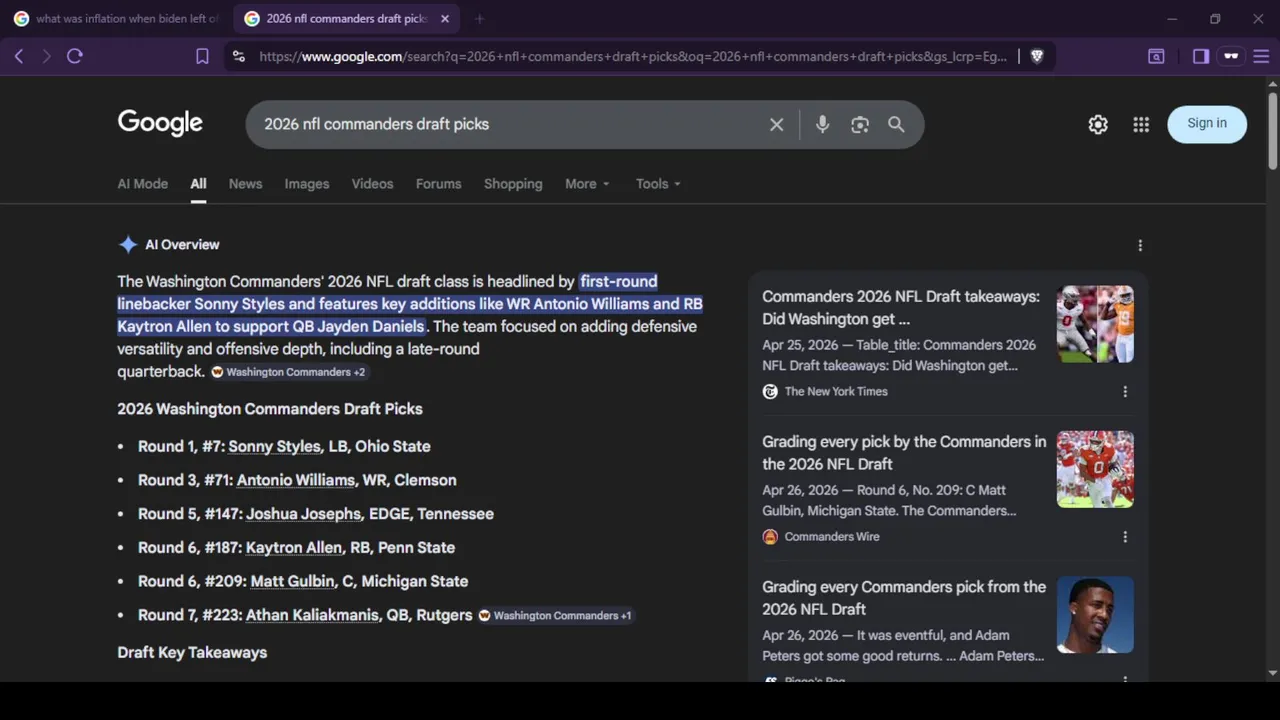Switch to the Forums tab

438,184
